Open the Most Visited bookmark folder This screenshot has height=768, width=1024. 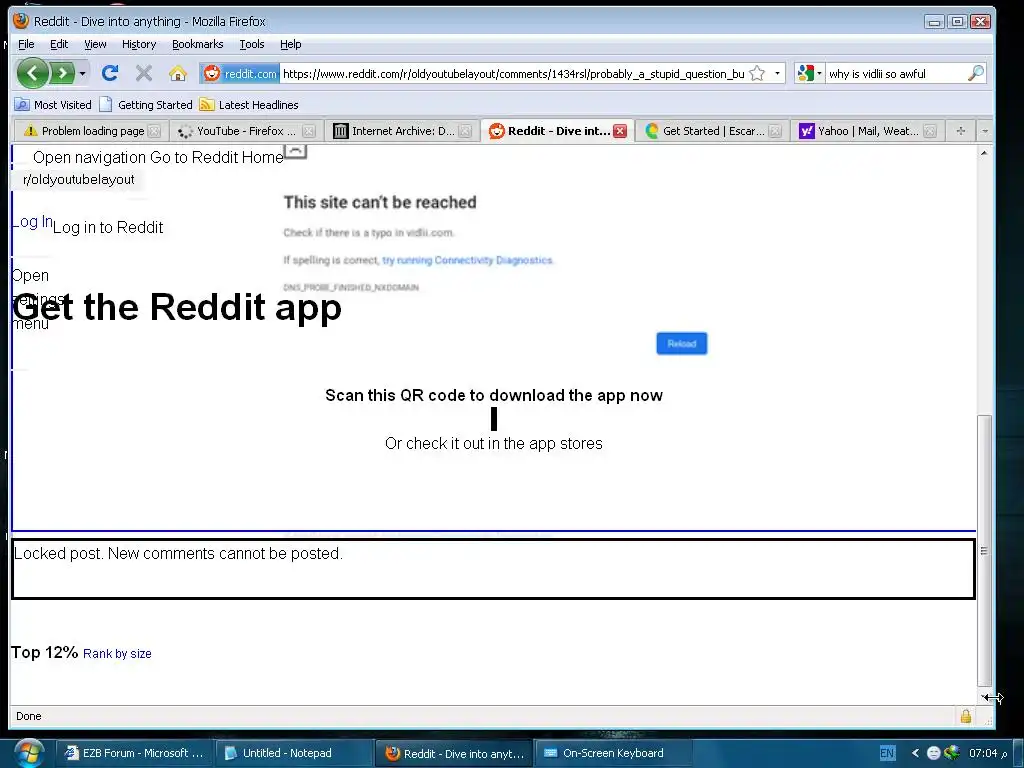click(x=53, y=104)
